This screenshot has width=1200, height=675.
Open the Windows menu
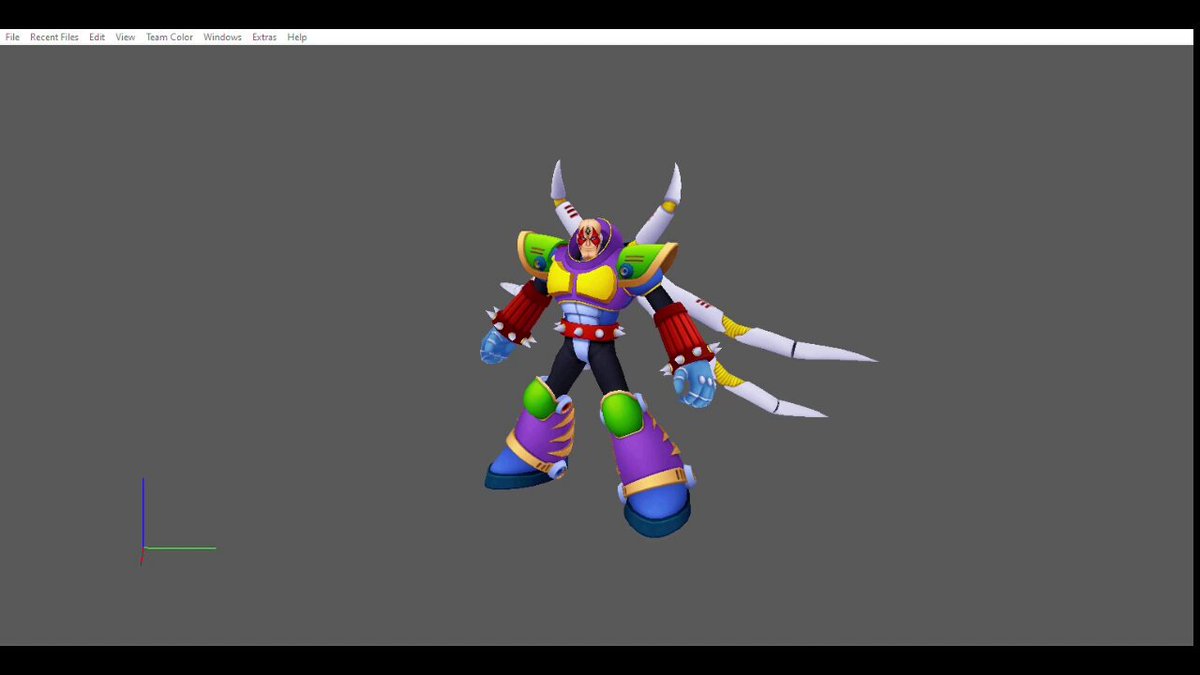point(222,37)
